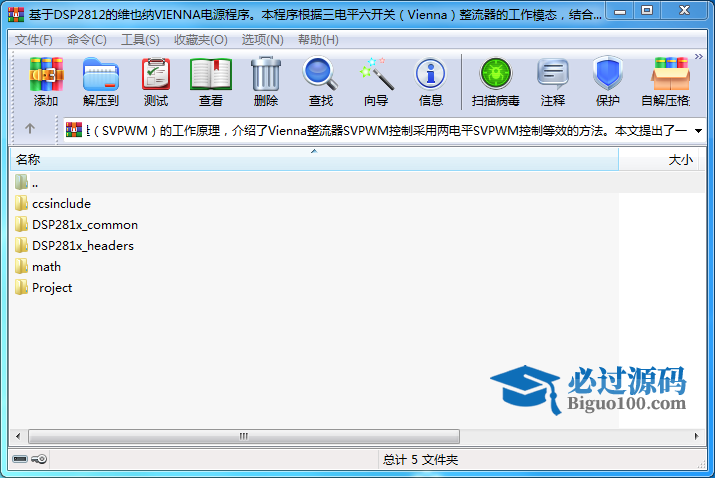Go up one level arrow button
The height and width of the screenshot is (478, 715).
[30, 129]
